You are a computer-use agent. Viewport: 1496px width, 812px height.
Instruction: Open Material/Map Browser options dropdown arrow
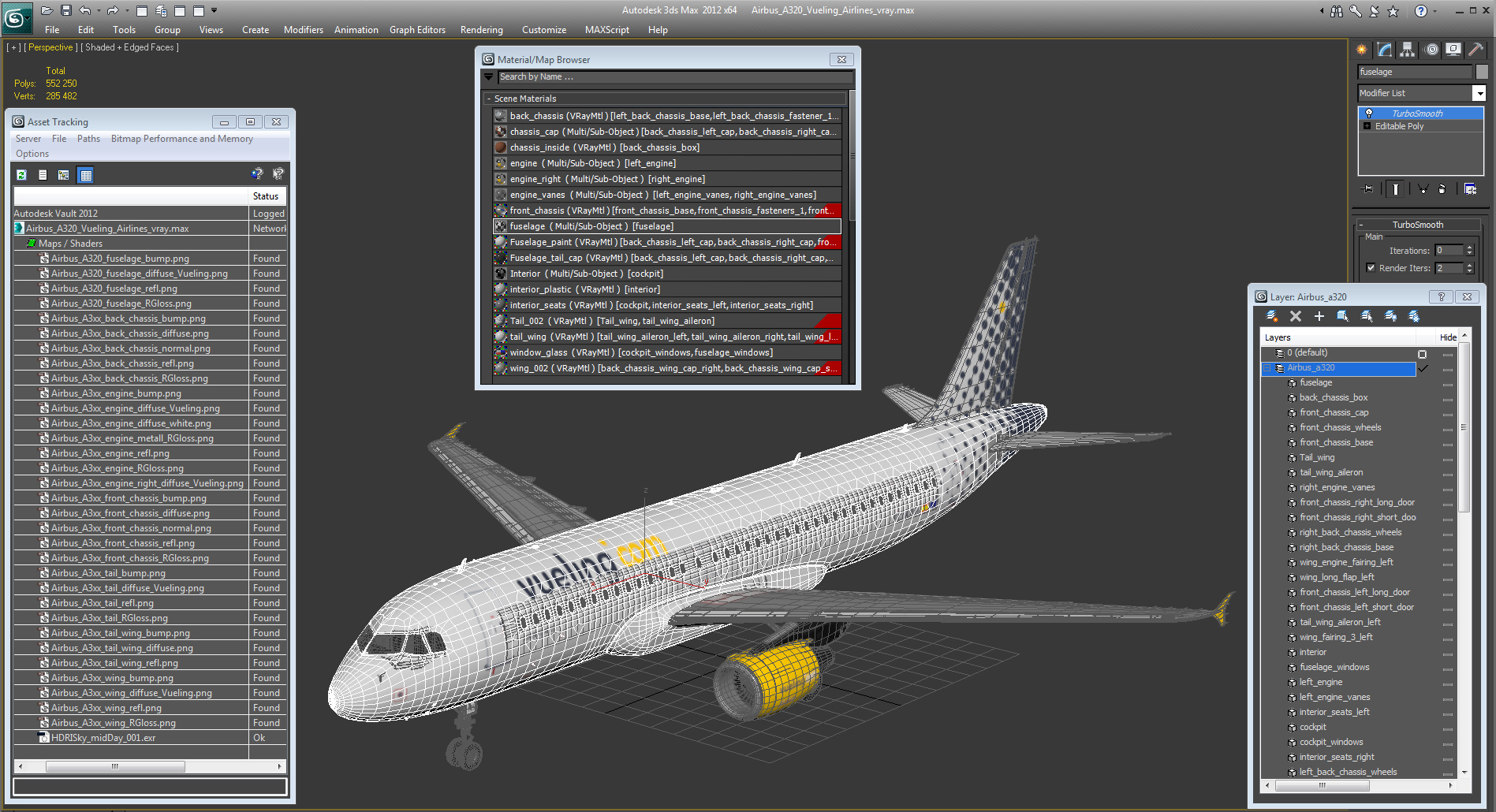[x=489, y=77]
